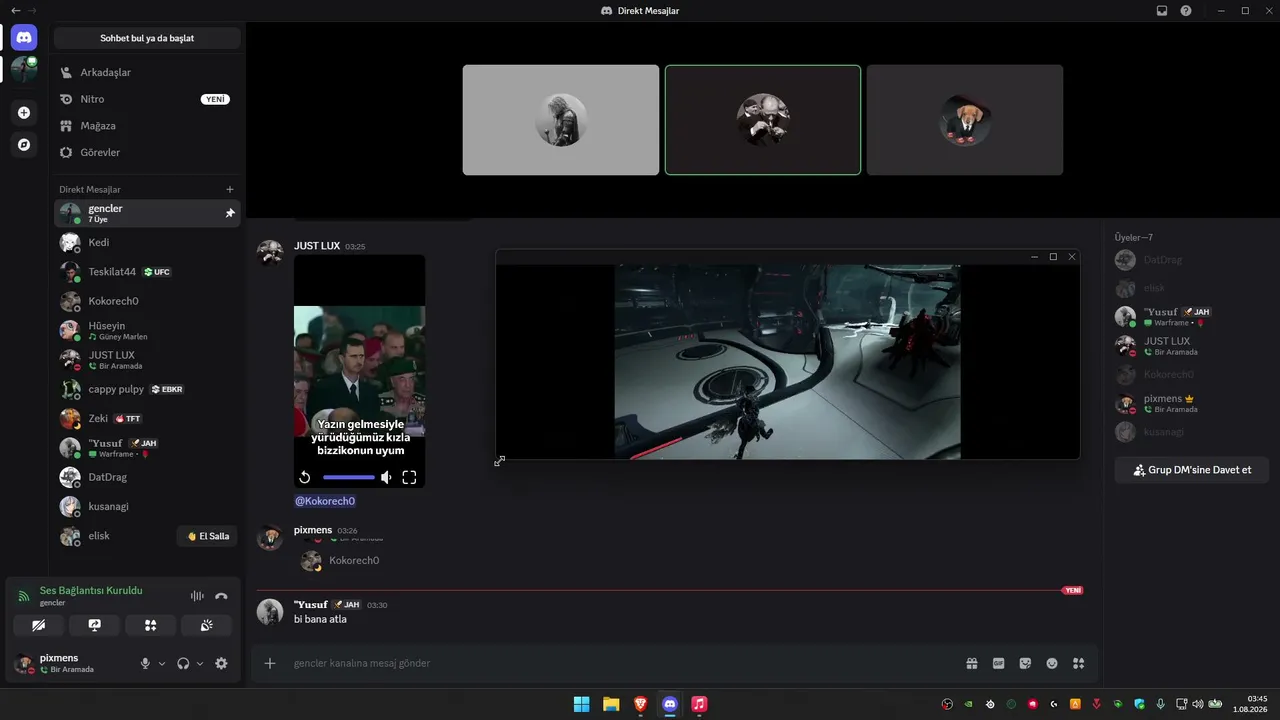Open the Discover servers compass icon
The height and width of the screenshot is (720, 1280).
[24, 145]
